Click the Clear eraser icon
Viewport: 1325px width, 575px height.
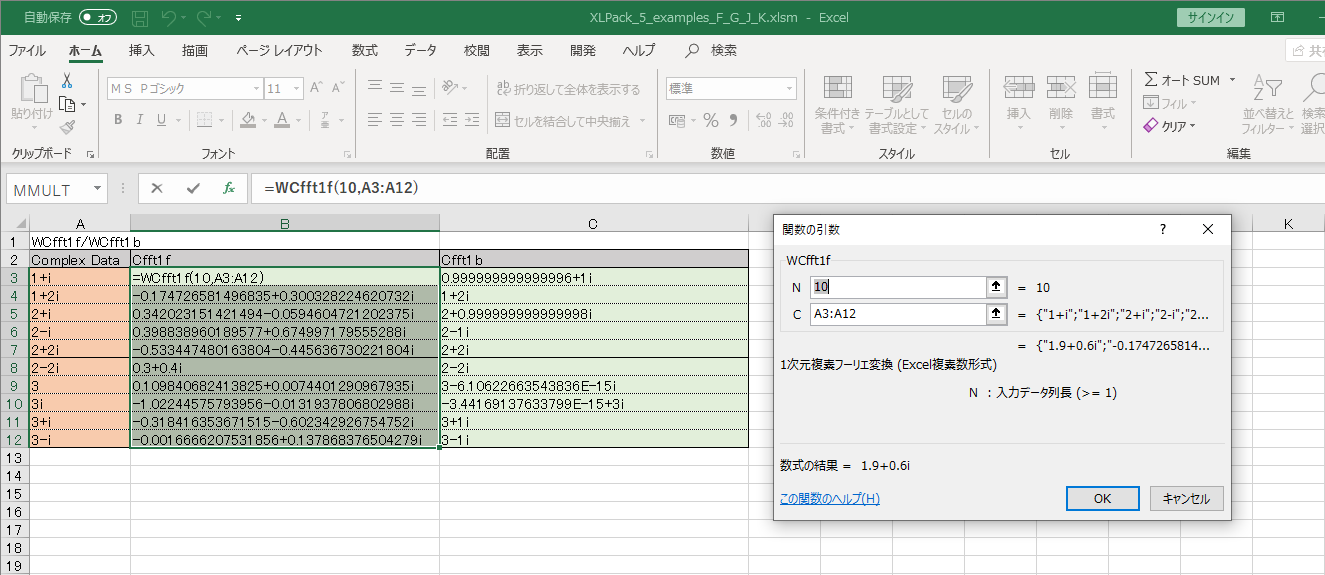[1151, 126]
